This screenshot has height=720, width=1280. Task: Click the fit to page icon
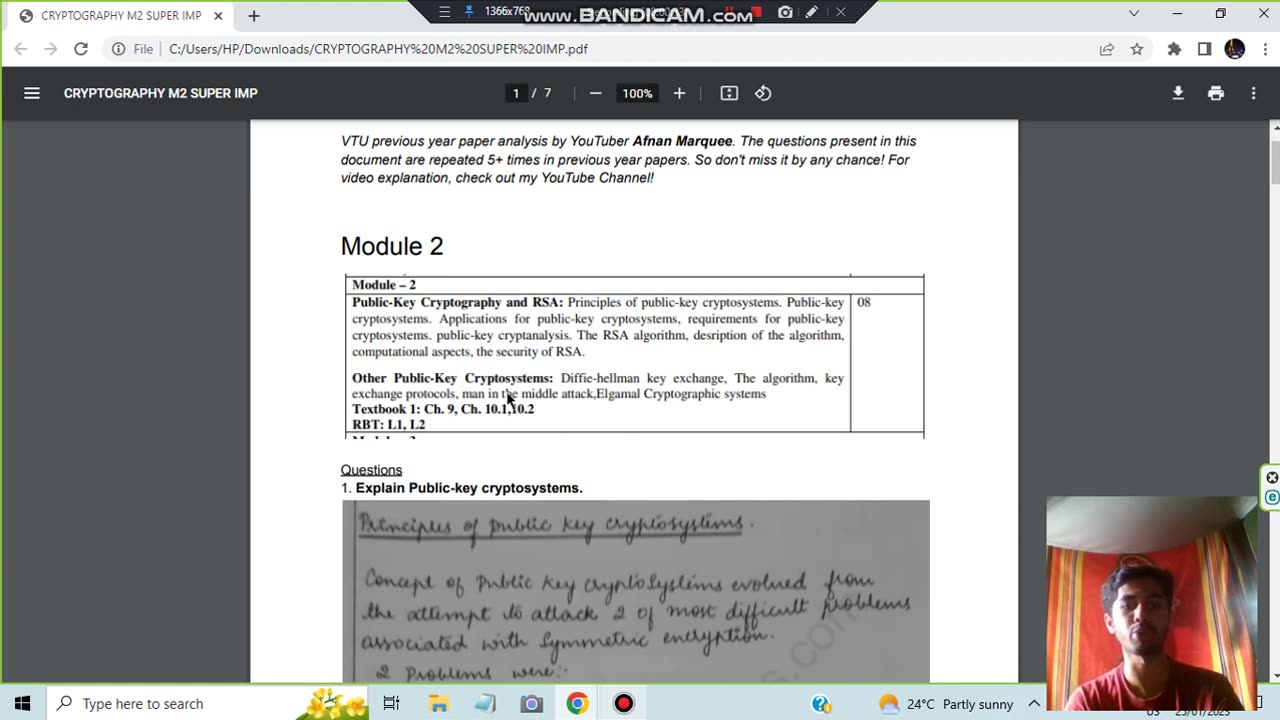(x=729, y=93)
